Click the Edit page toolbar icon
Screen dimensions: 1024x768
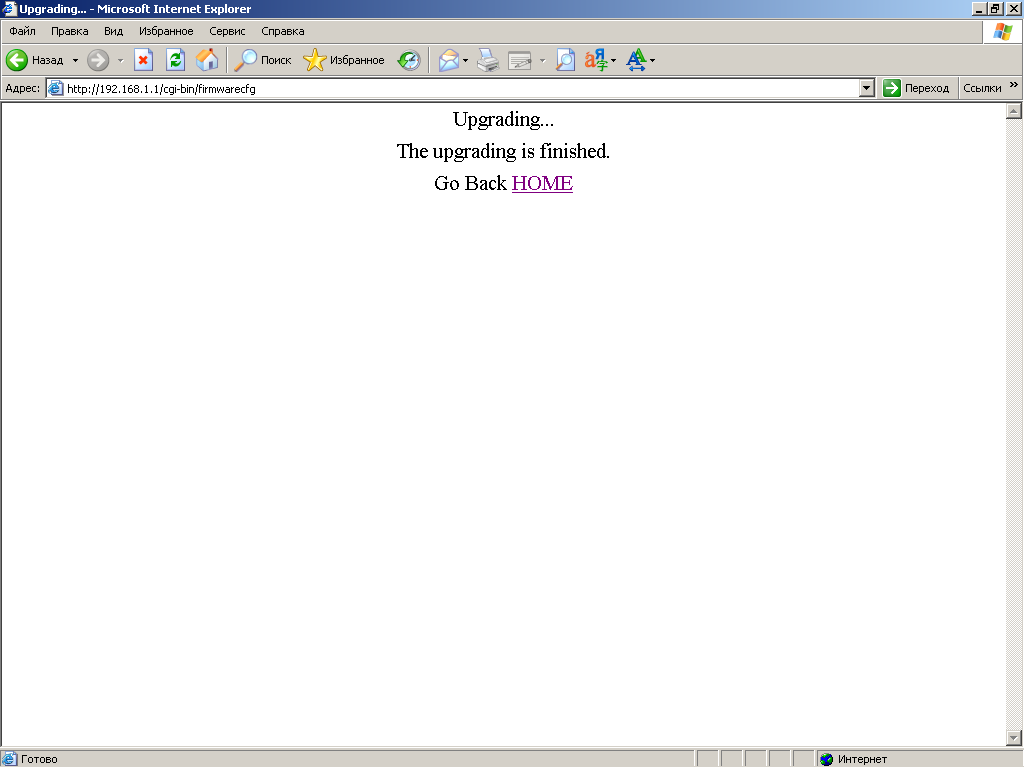(520, 60)
